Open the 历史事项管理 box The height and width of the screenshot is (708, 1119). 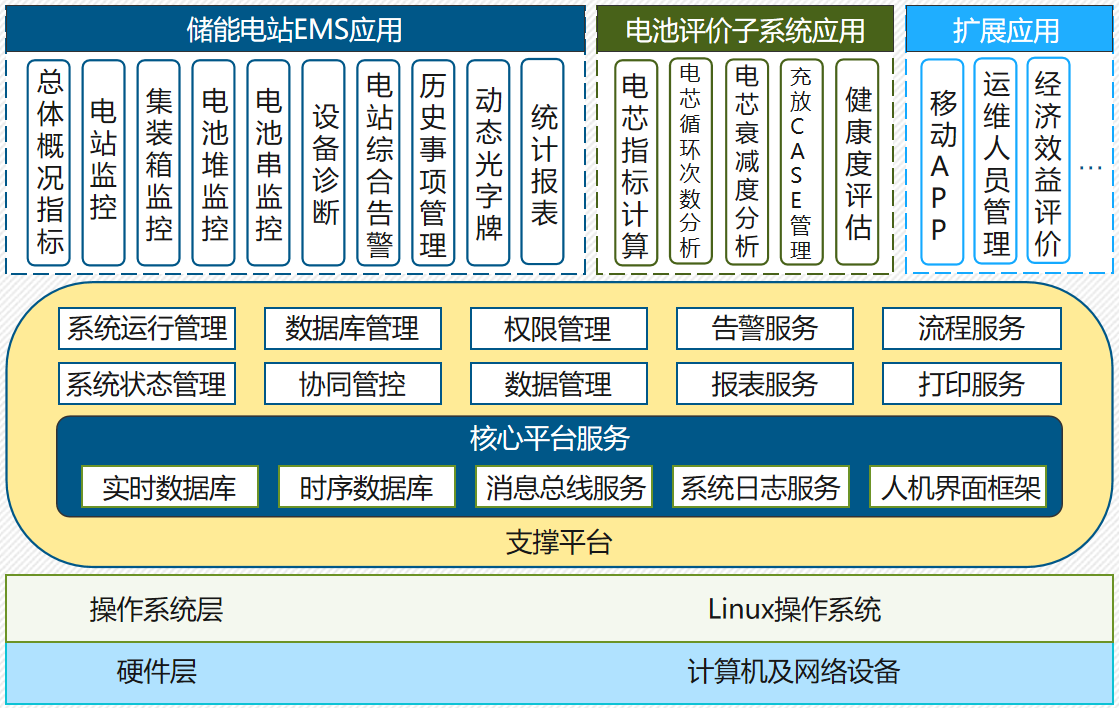433,163
